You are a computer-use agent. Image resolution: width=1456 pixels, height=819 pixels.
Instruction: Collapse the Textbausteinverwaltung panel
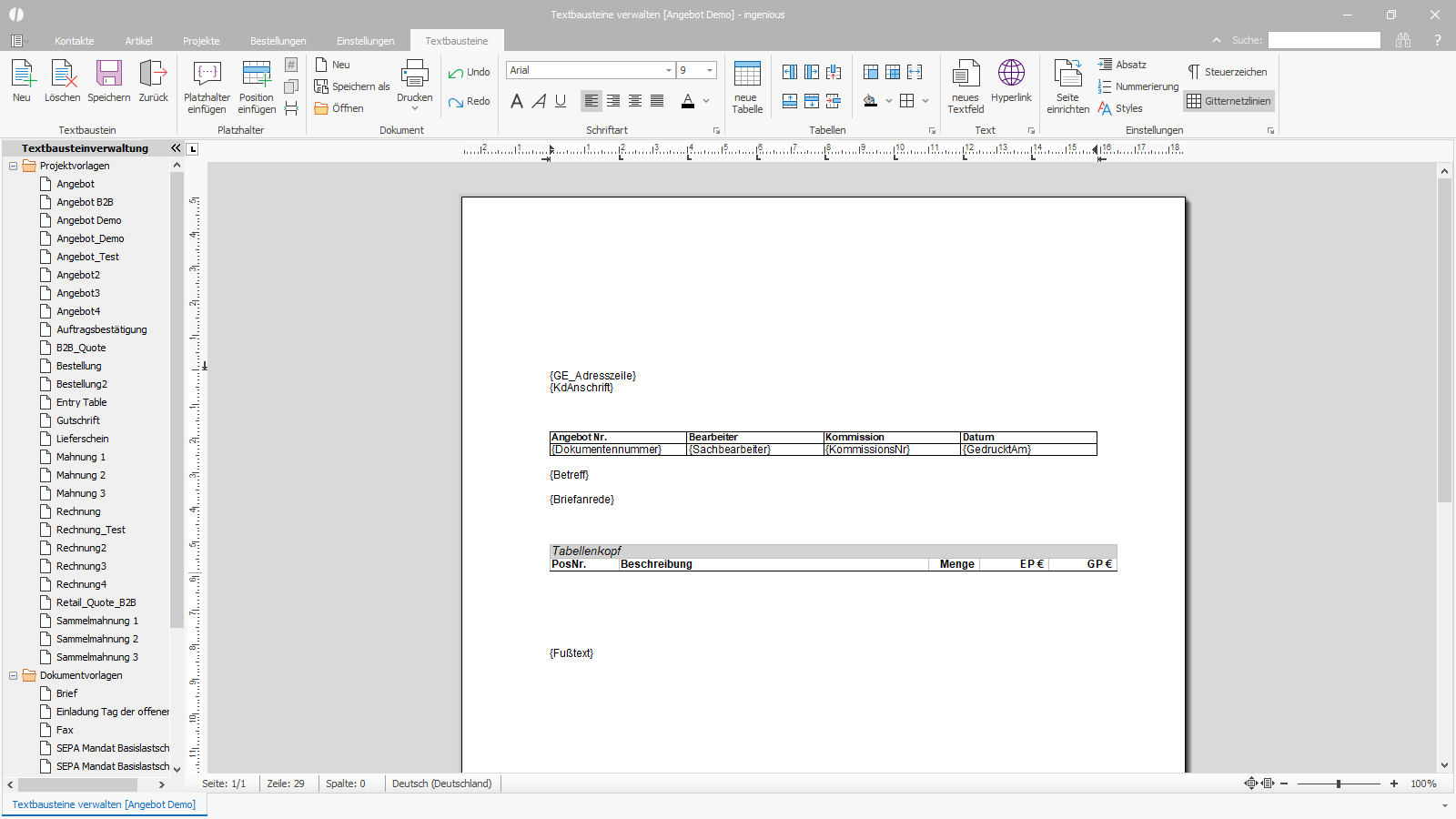tap(176, 147)
